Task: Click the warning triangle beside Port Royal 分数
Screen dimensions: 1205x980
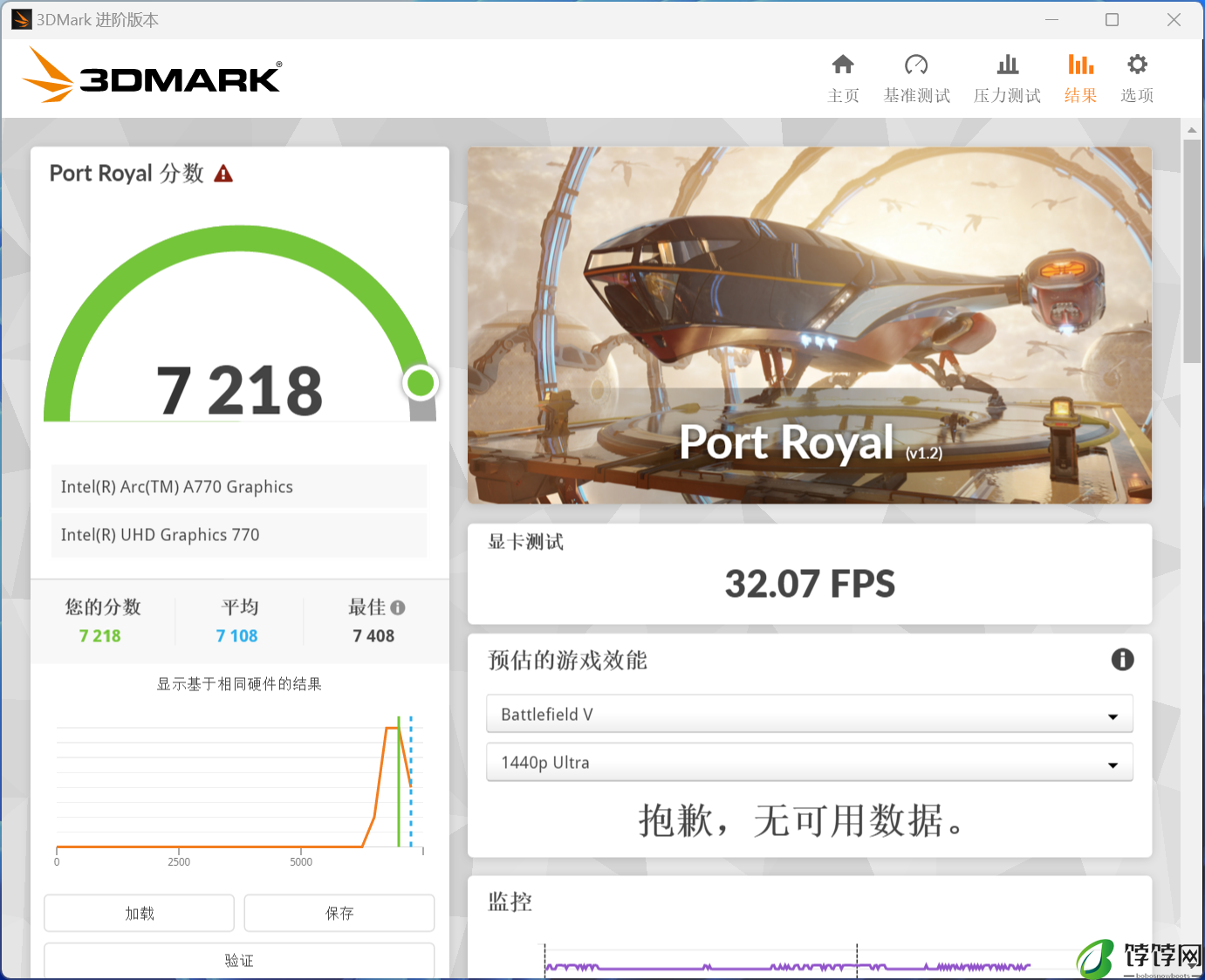Action: (223, 174)
